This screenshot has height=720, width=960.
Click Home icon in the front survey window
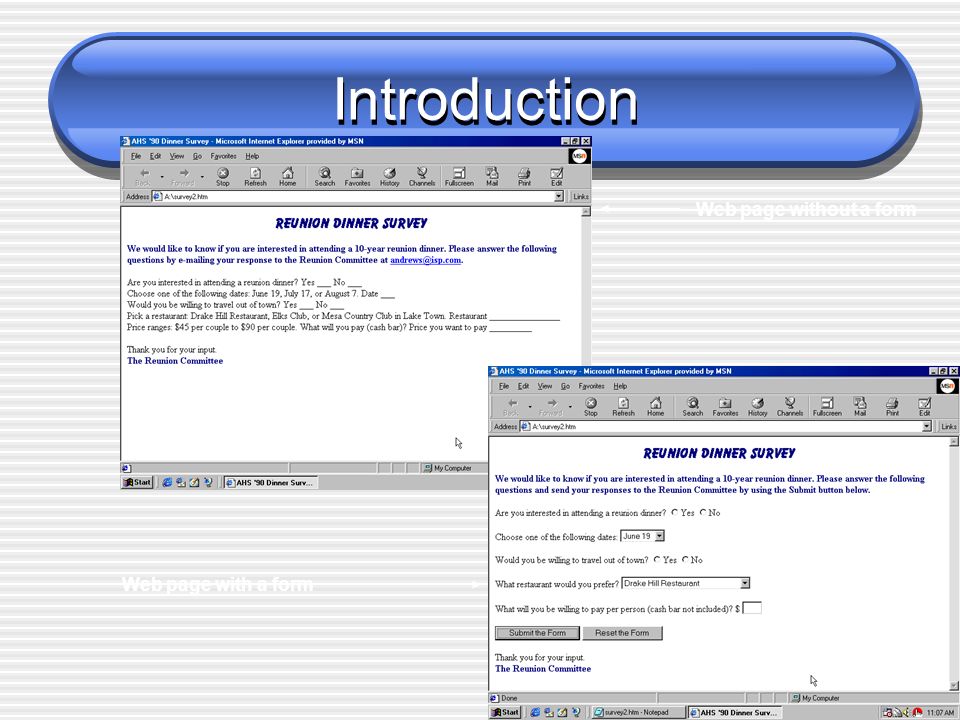656,407
